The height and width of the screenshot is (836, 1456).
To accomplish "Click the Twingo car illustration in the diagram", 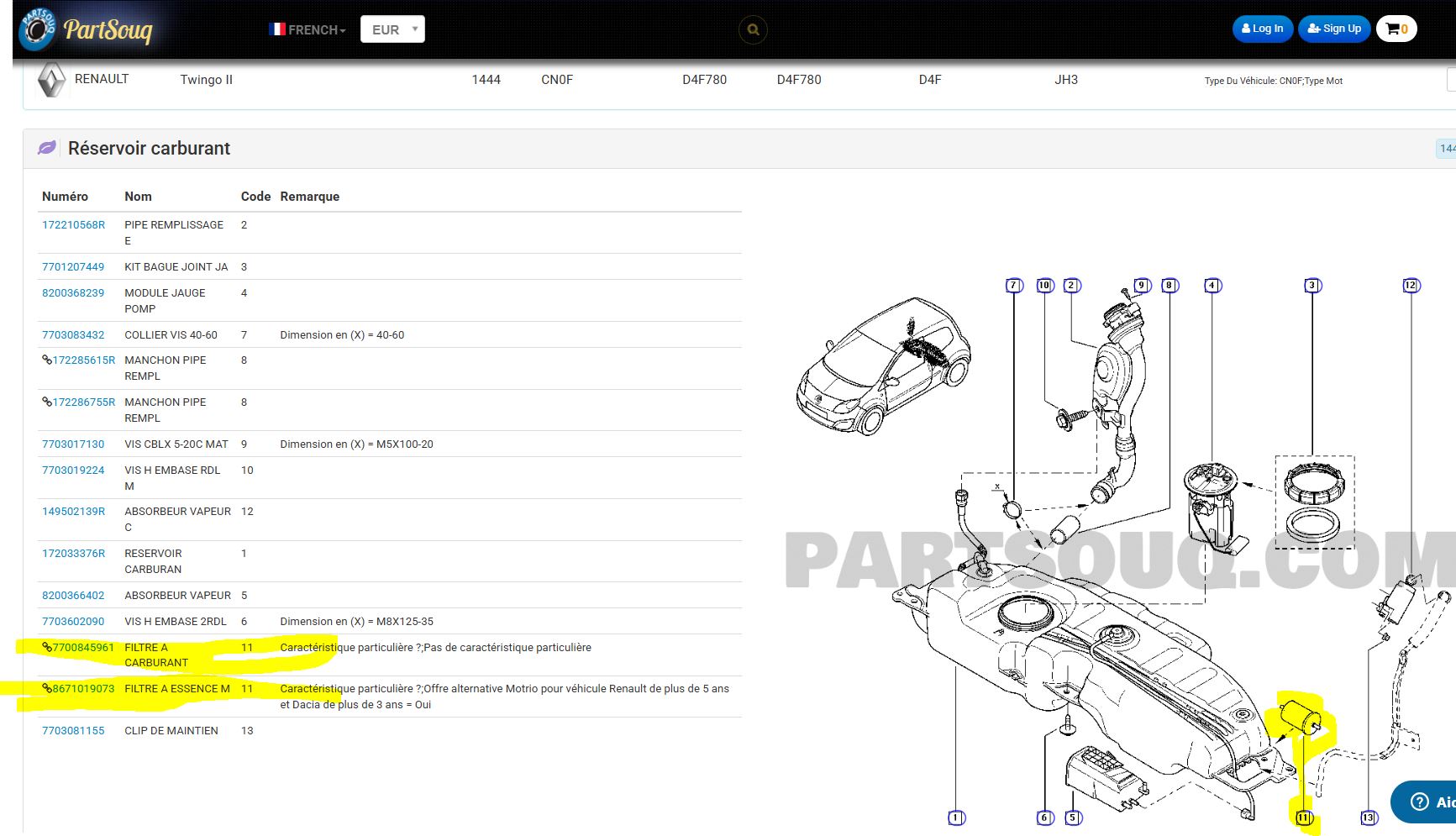I will coord(884,365).
